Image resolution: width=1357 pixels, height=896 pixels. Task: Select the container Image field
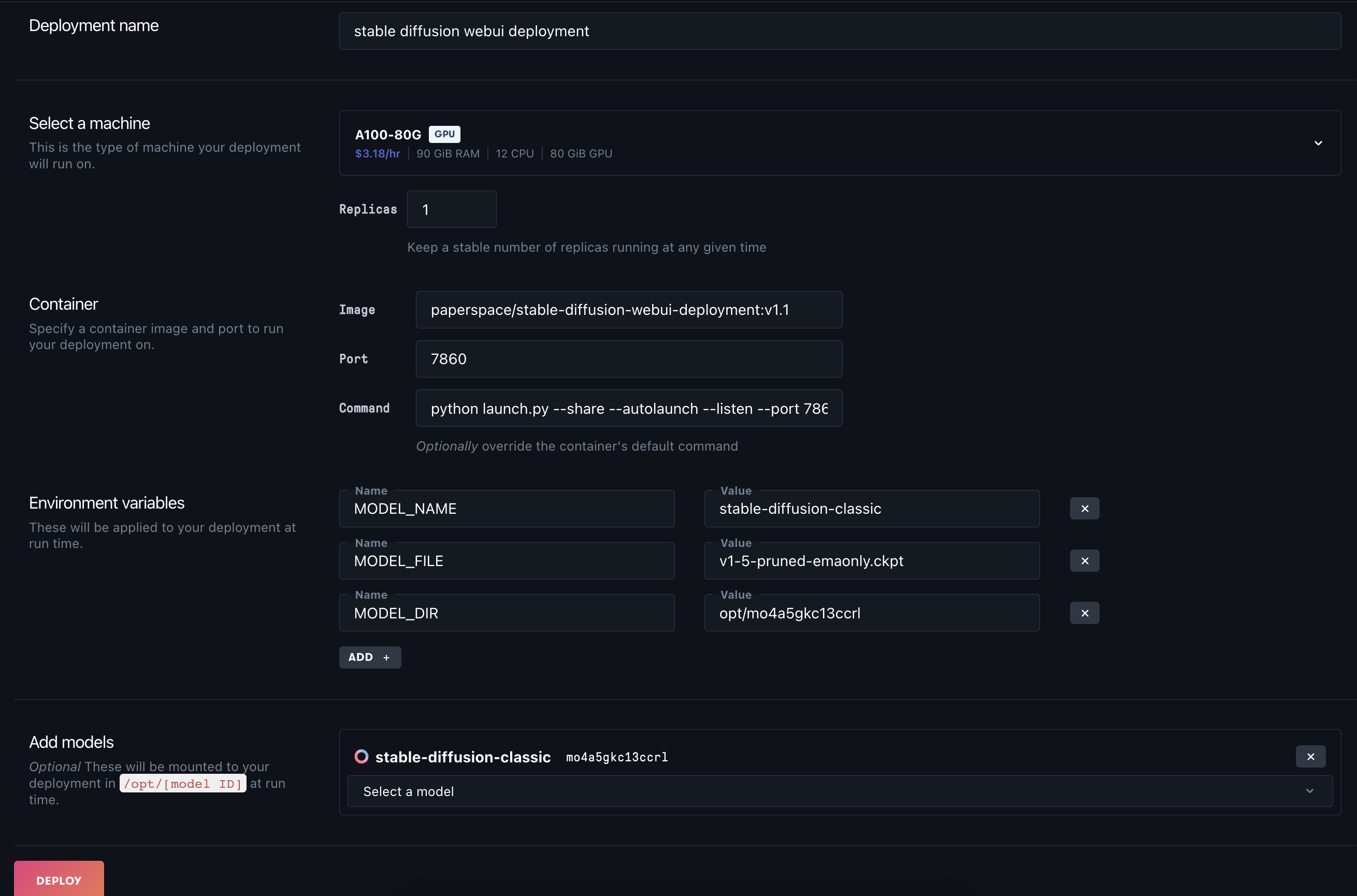[x=628, y=310]
